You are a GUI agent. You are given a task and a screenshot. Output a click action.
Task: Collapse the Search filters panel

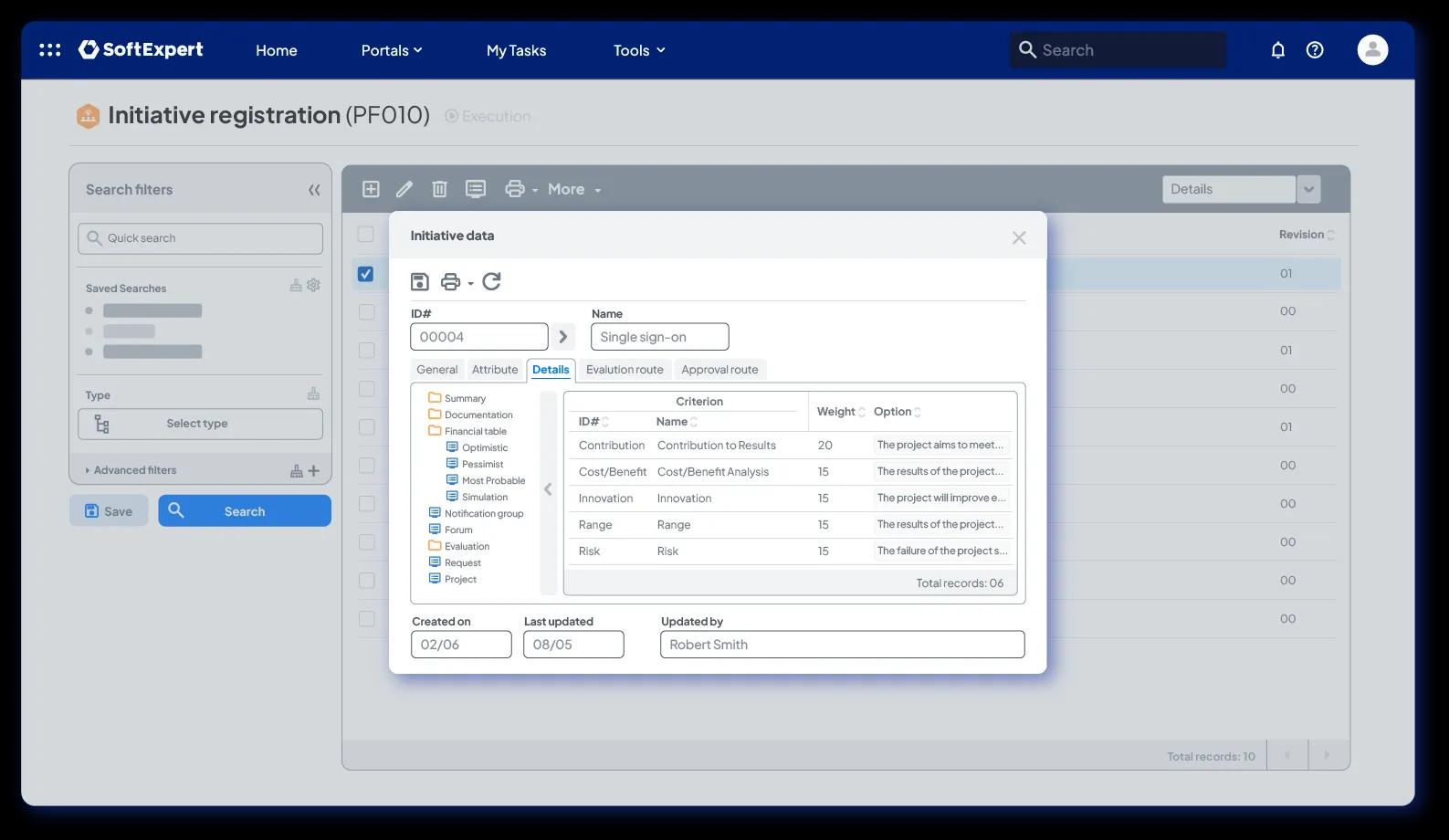pyautogui.click(x=314, y=190)
